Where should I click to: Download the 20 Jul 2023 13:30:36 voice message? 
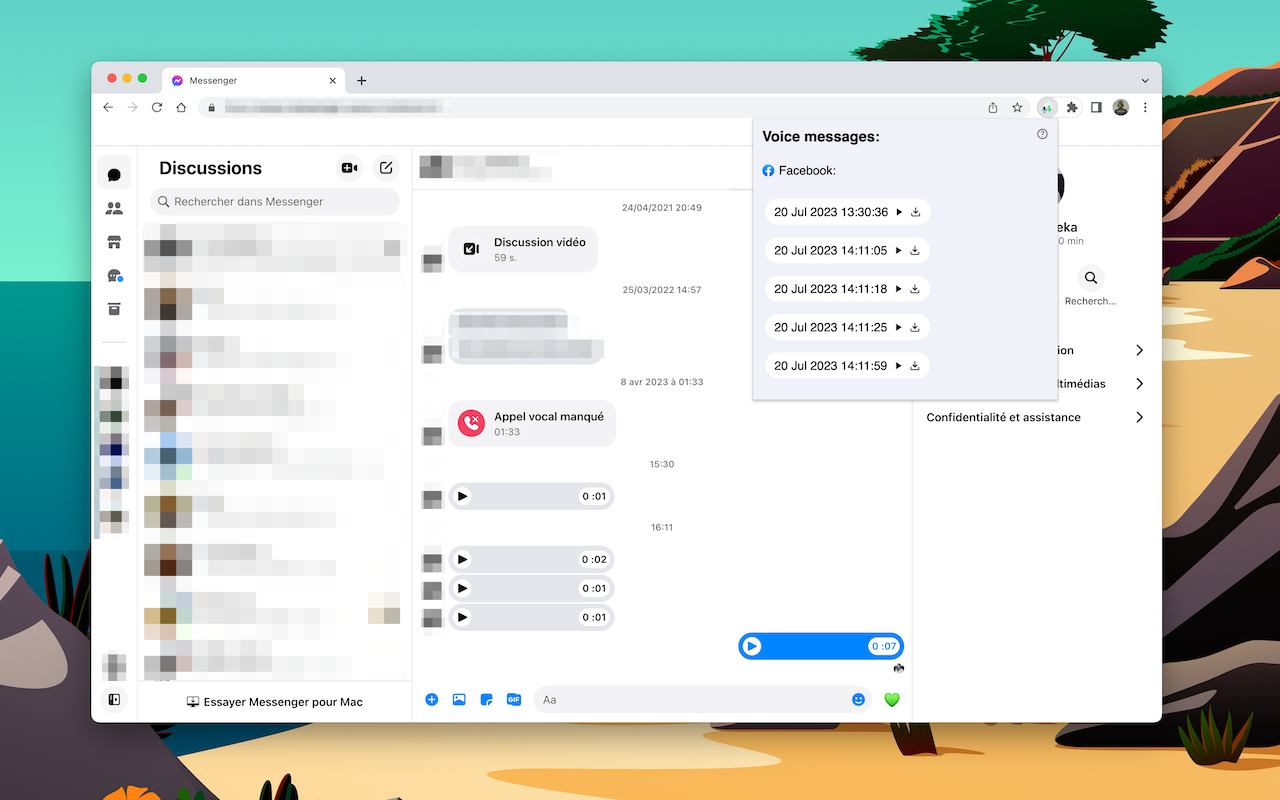(914, 211)
